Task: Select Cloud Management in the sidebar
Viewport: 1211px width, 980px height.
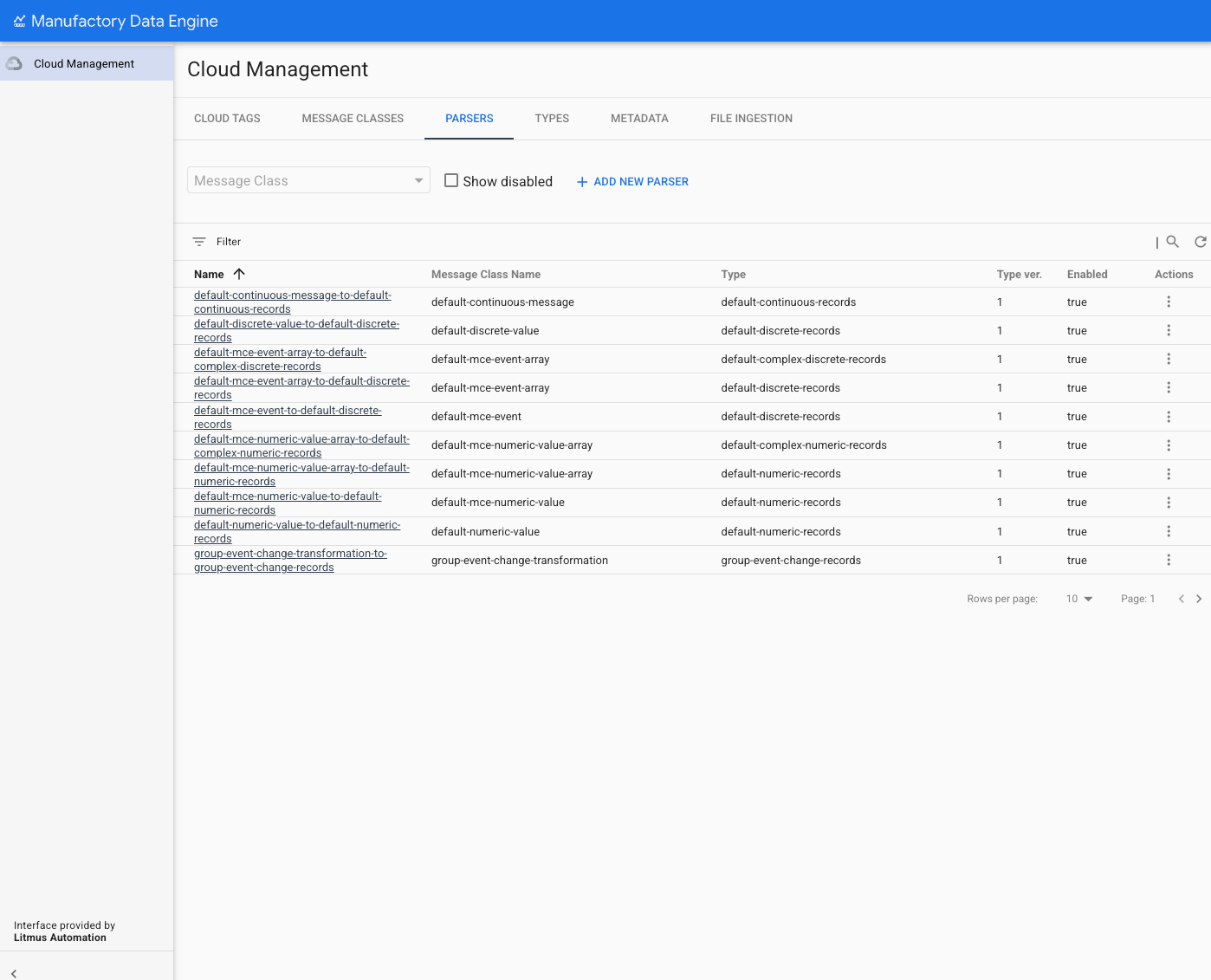Action: [x=84, y=62]
